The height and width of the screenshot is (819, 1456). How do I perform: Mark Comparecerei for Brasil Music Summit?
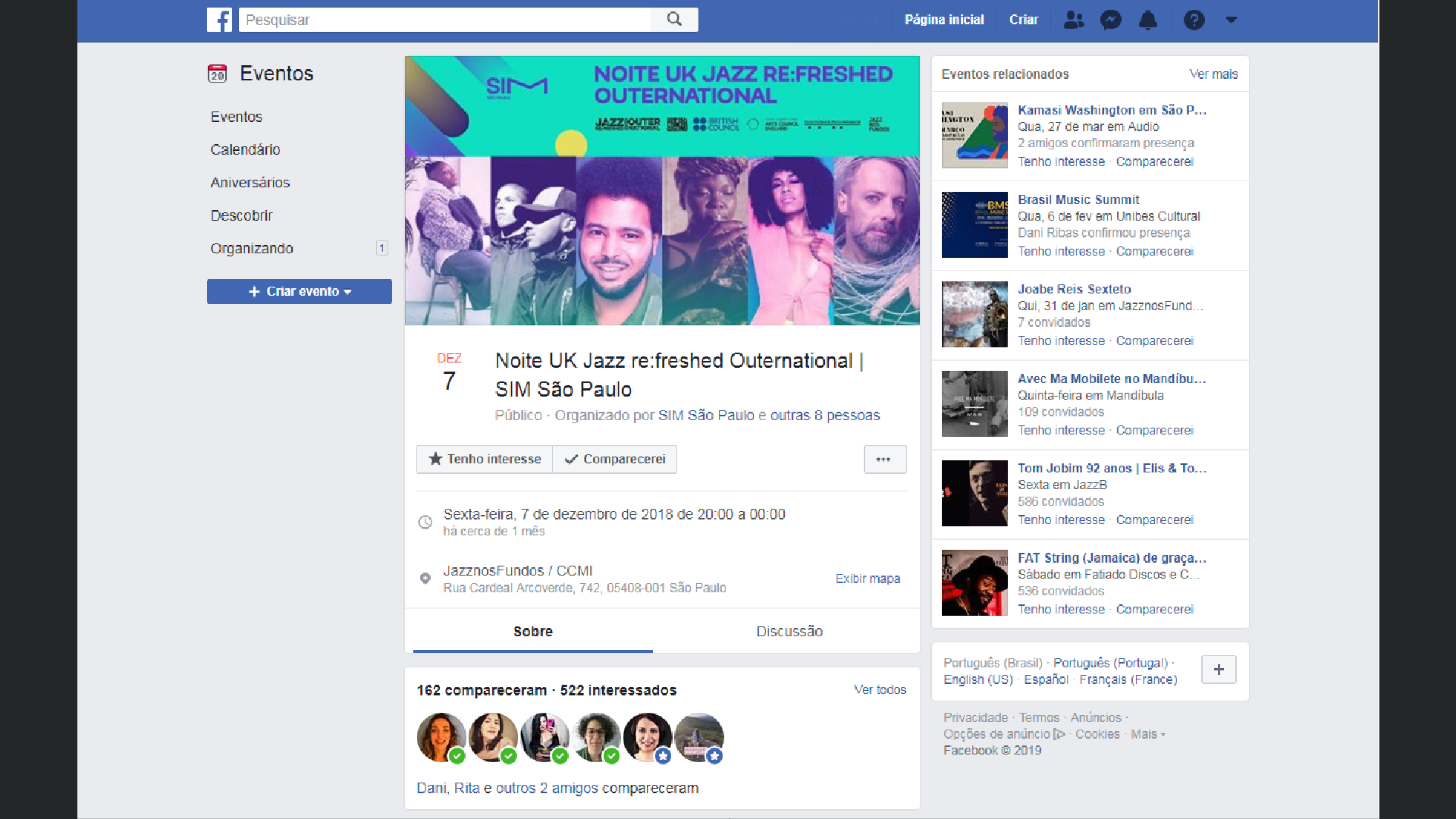point(1154,252)
